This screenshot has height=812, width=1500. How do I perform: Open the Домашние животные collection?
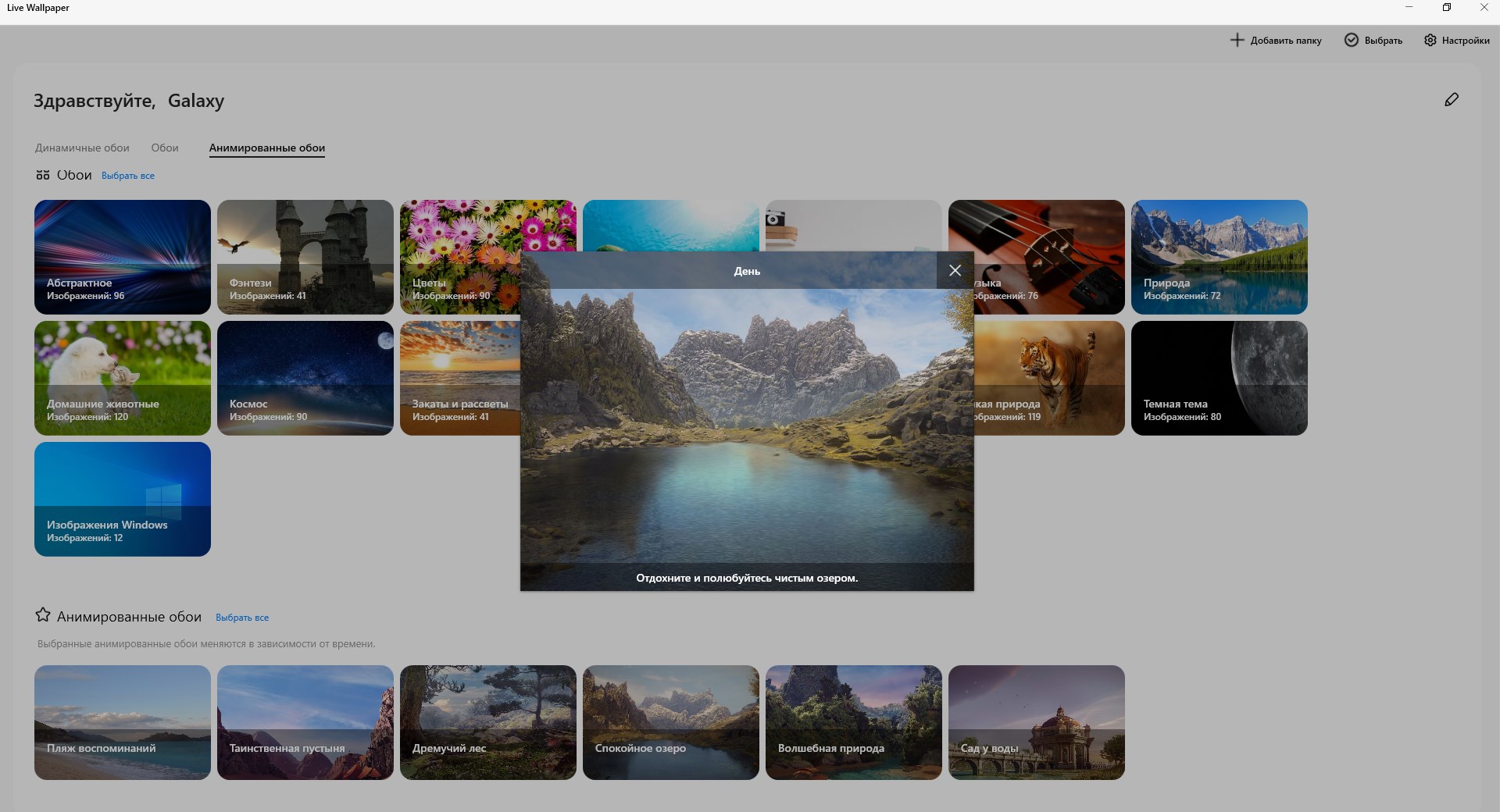coord(123,378)
